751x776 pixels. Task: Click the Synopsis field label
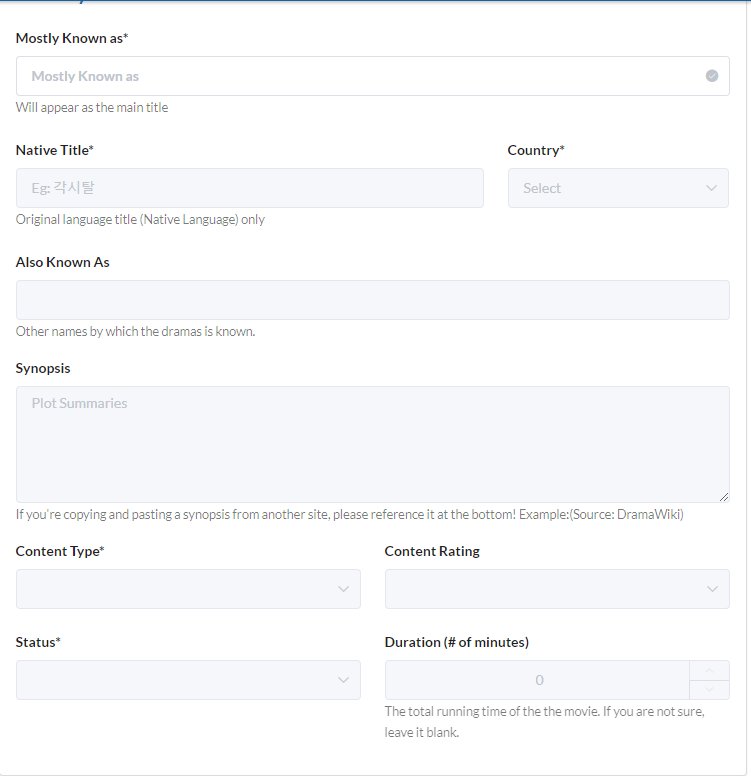point(43,369)
